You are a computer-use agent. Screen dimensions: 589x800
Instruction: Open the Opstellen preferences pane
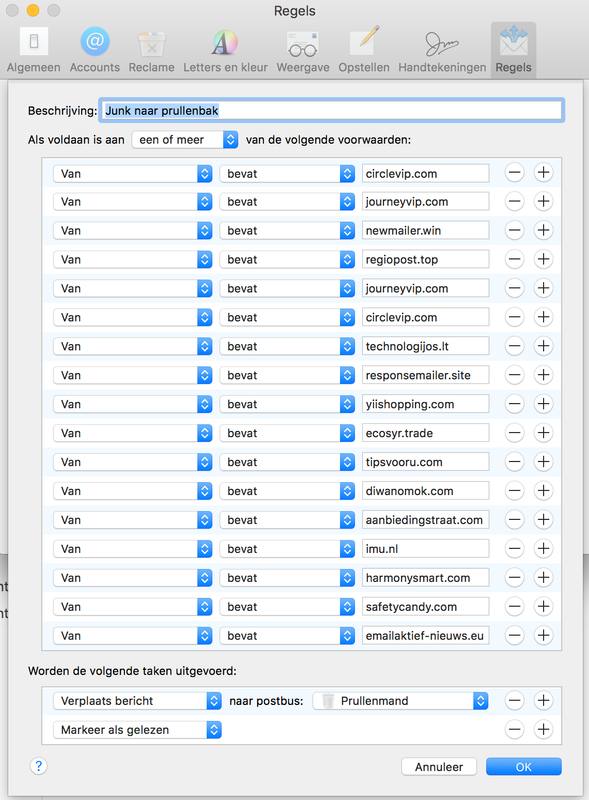coord(364,50)
